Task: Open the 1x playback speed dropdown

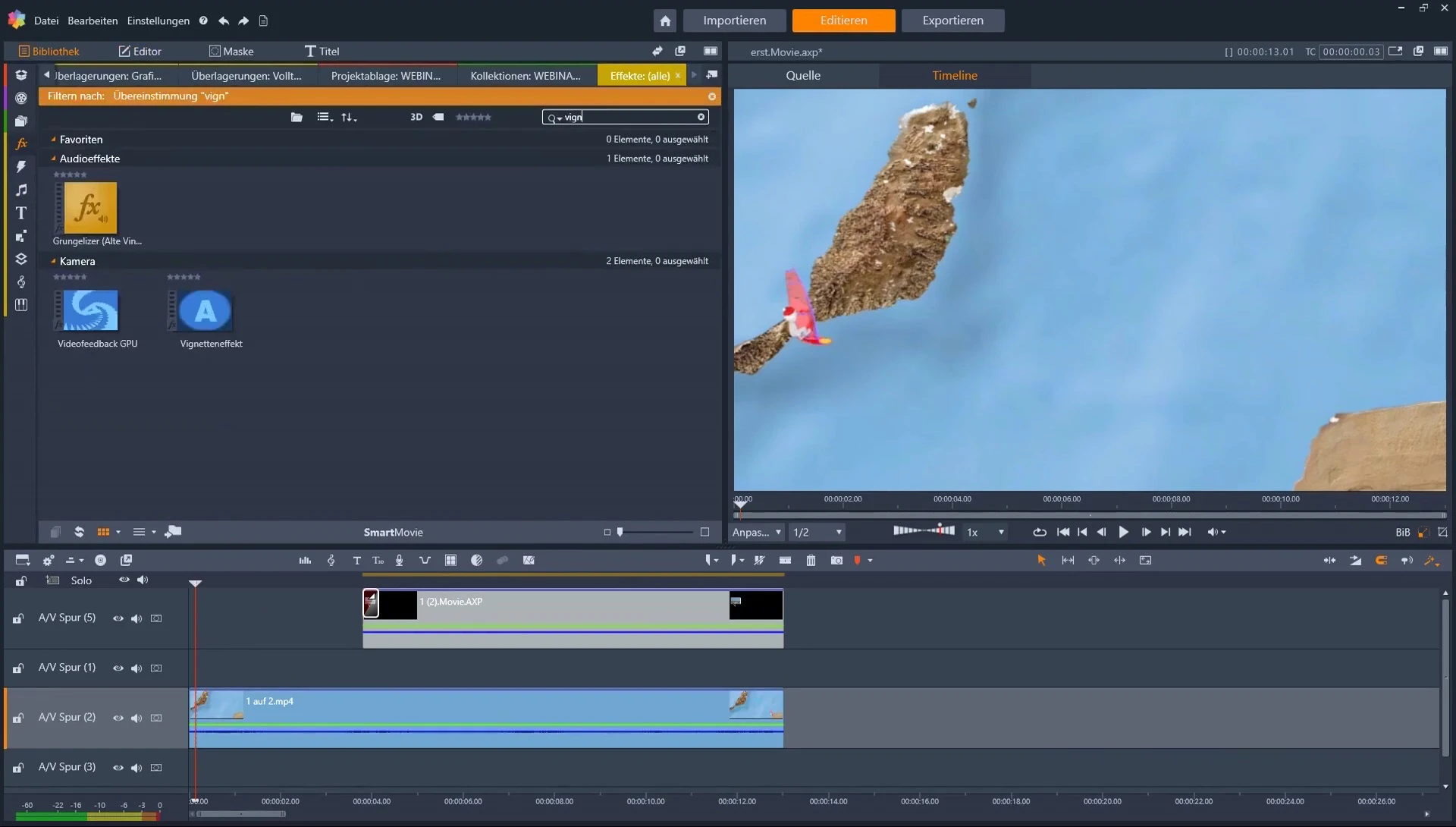Action: (985, 533)
